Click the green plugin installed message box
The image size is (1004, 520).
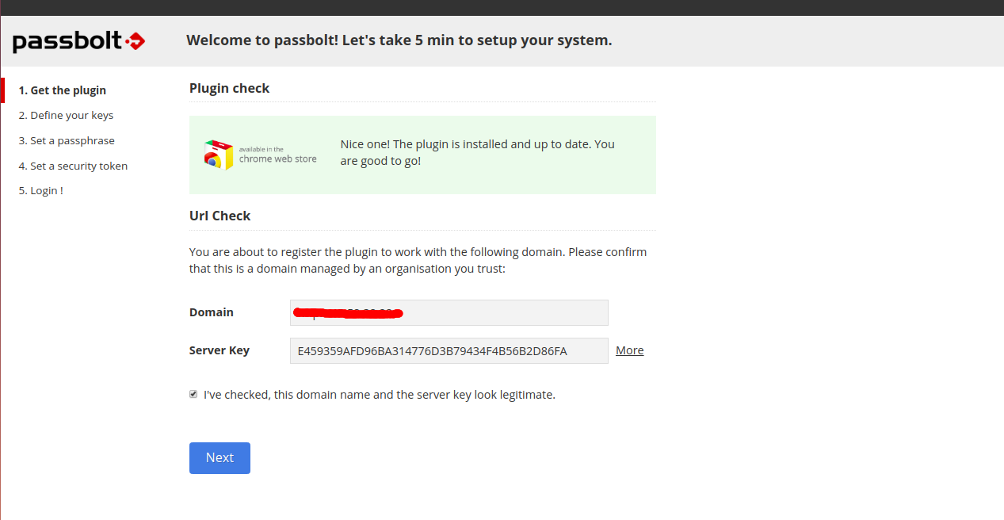point(423,155)
